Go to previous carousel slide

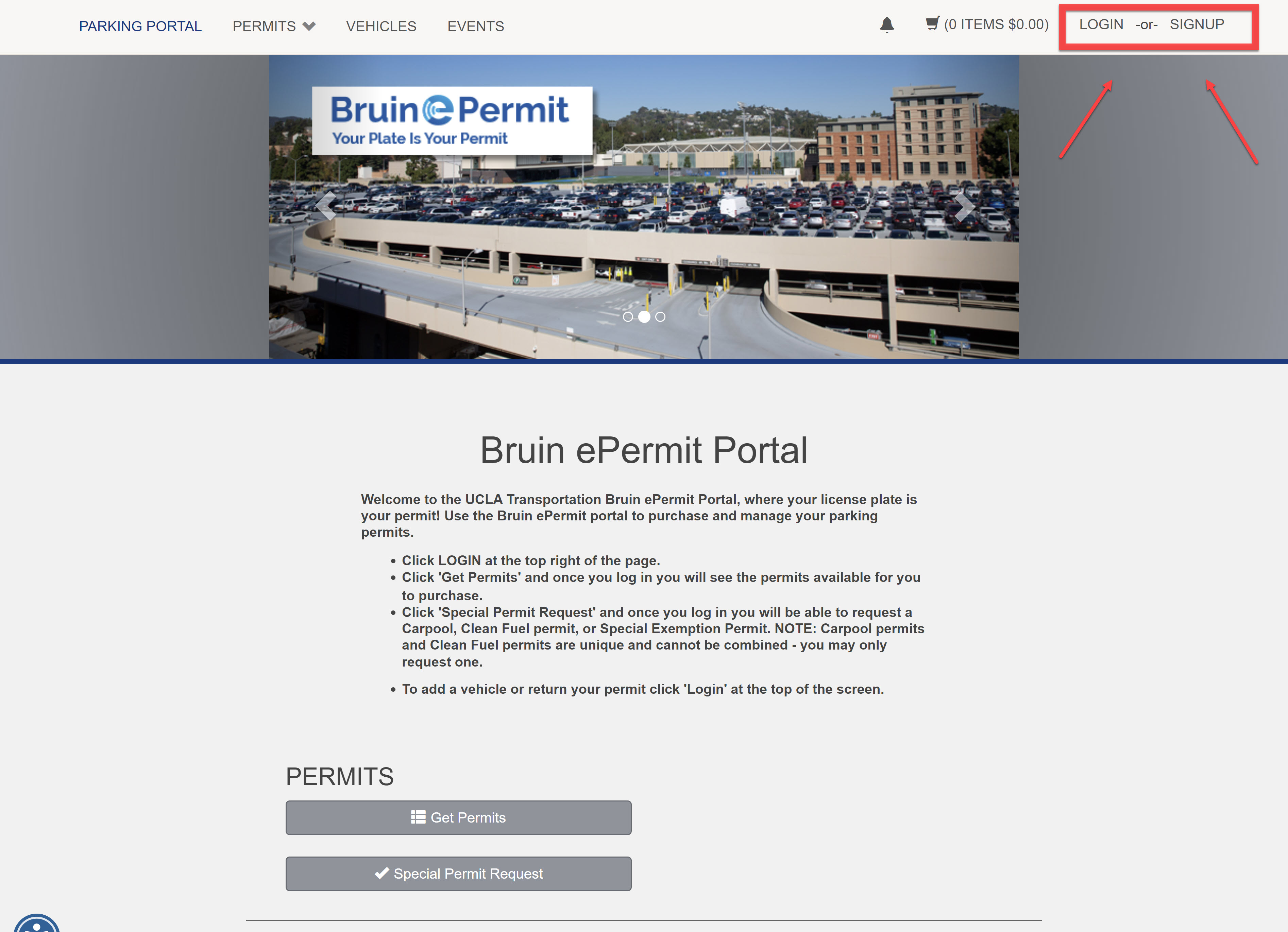coord(326,206)
